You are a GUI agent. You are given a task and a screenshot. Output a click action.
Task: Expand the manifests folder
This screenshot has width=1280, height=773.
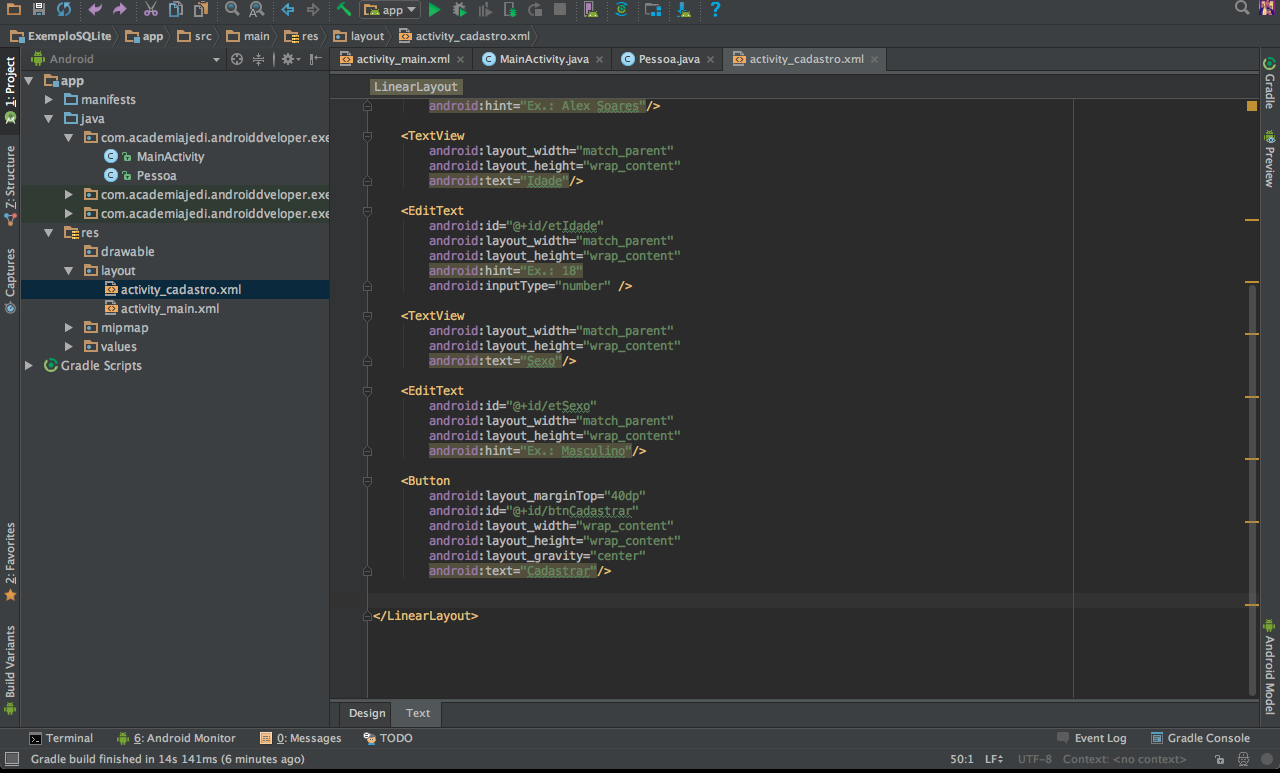coord(49,100)
